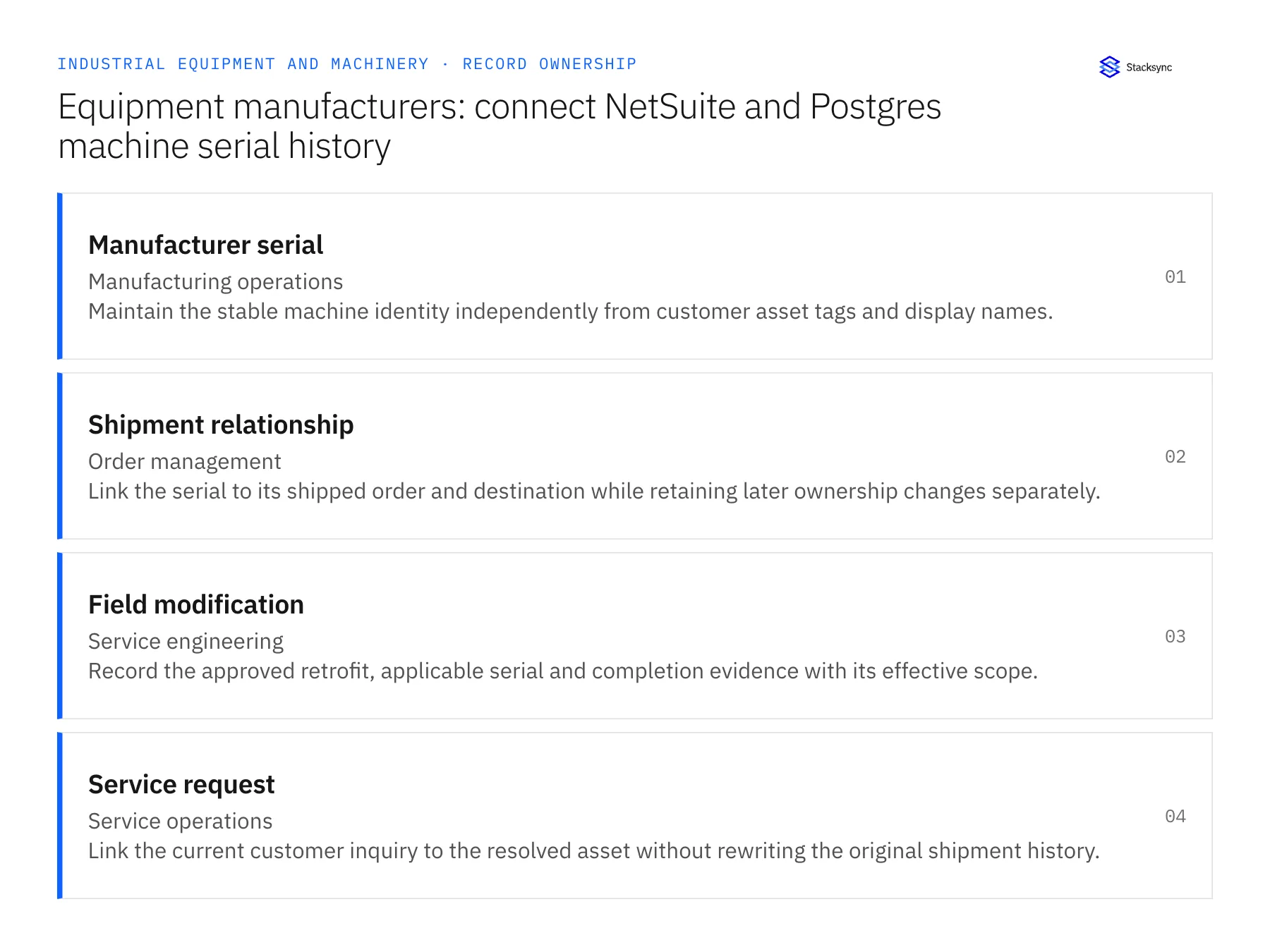Click the number label 04
The image size is (1270, 952).
[1175, 816]
